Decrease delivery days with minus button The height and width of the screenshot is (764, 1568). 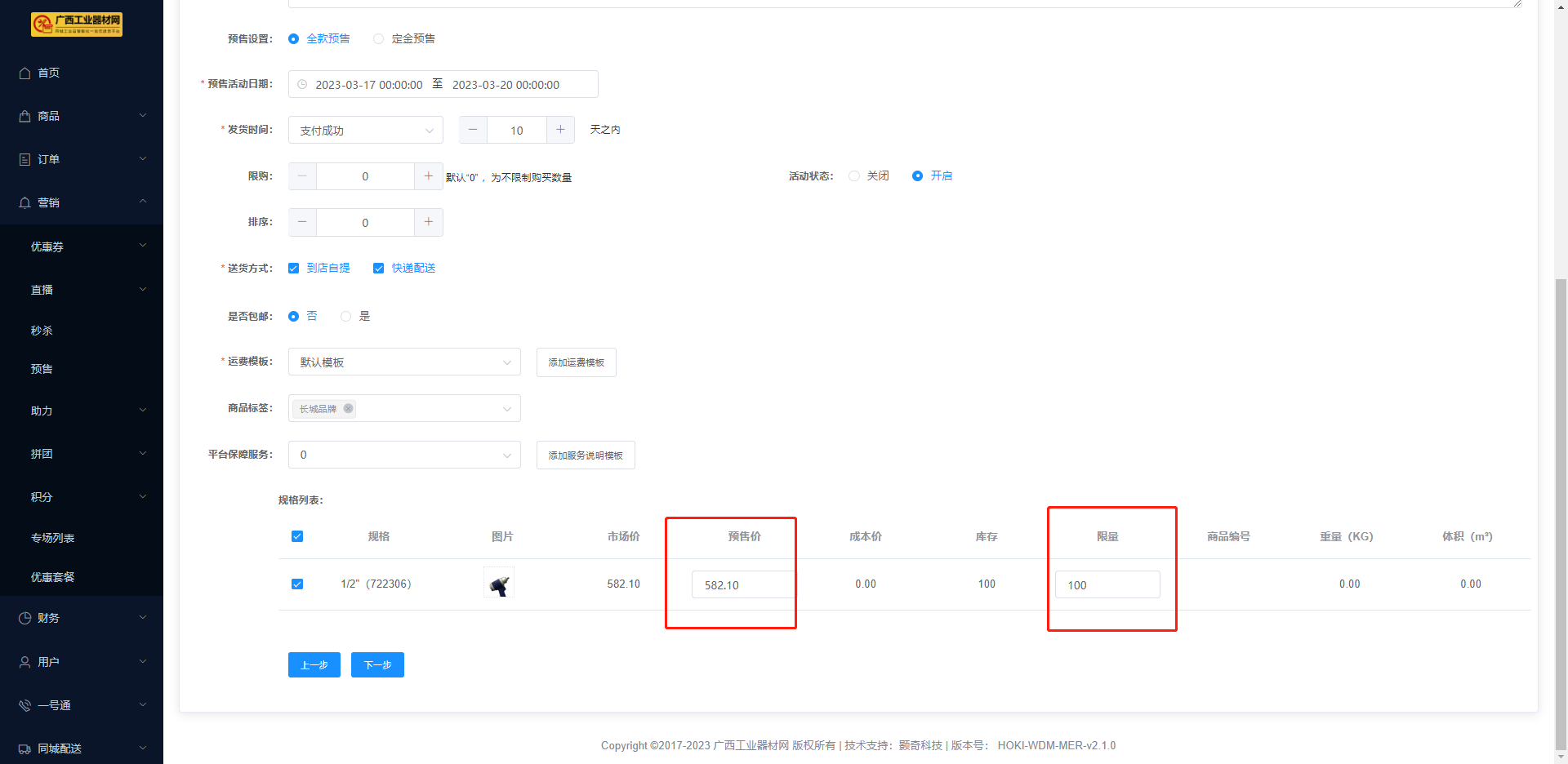click(473, 130)
